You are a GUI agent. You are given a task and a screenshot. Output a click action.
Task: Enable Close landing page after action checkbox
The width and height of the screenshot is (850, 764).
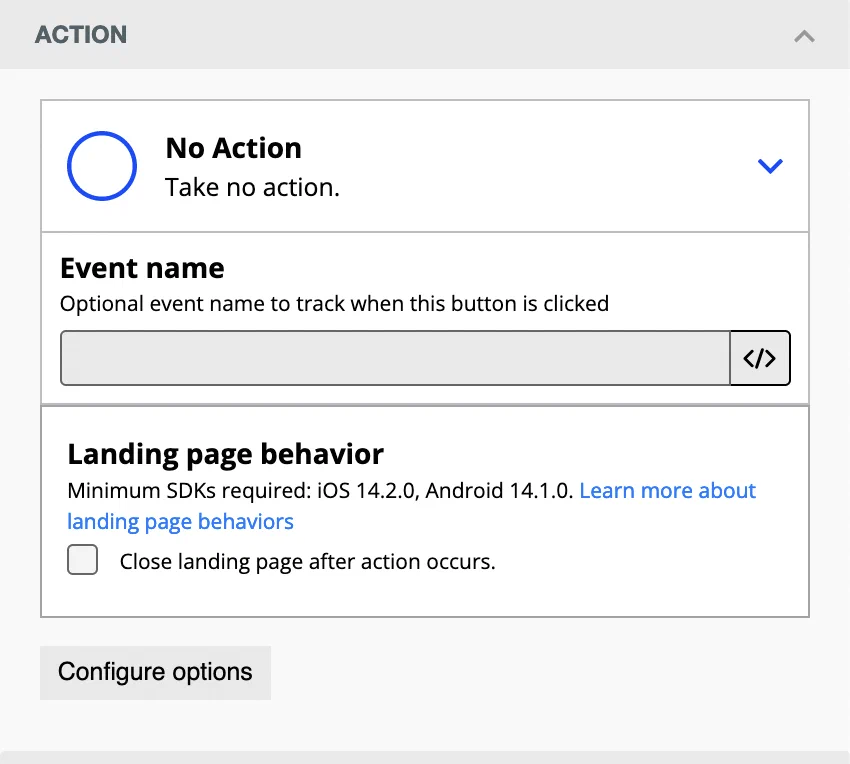click(83, 560)
